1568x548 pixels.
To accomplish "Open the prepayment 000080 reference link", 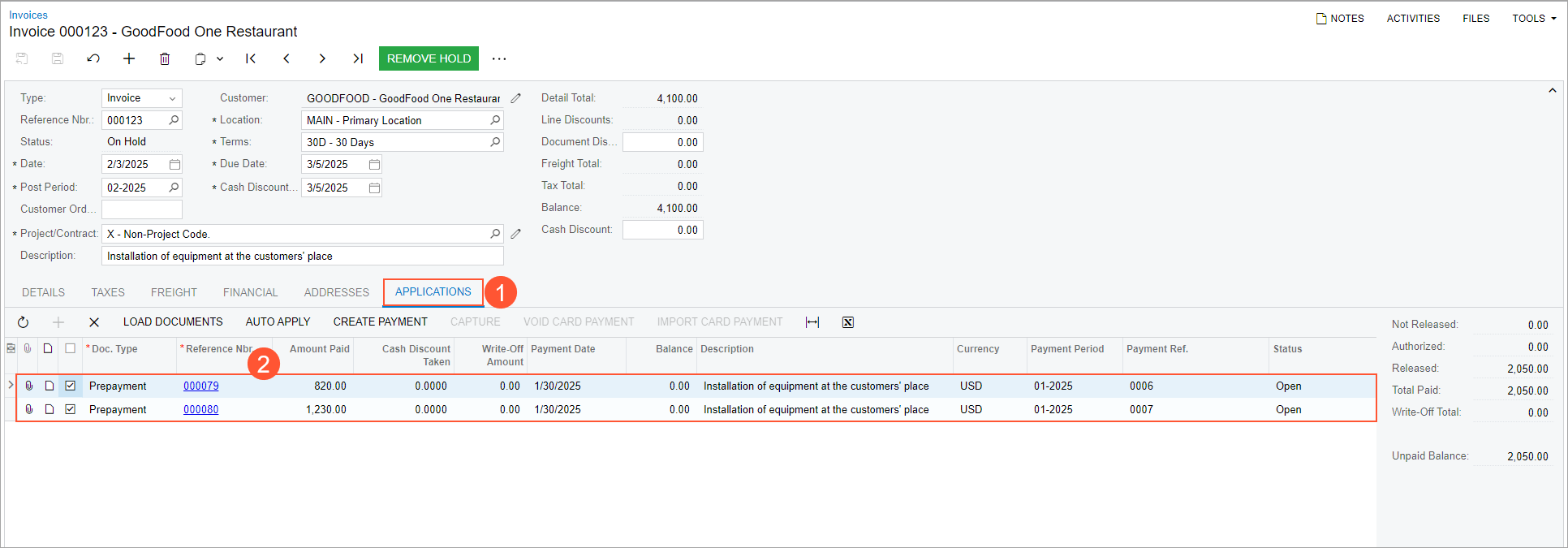I will (x=200, y=409).
